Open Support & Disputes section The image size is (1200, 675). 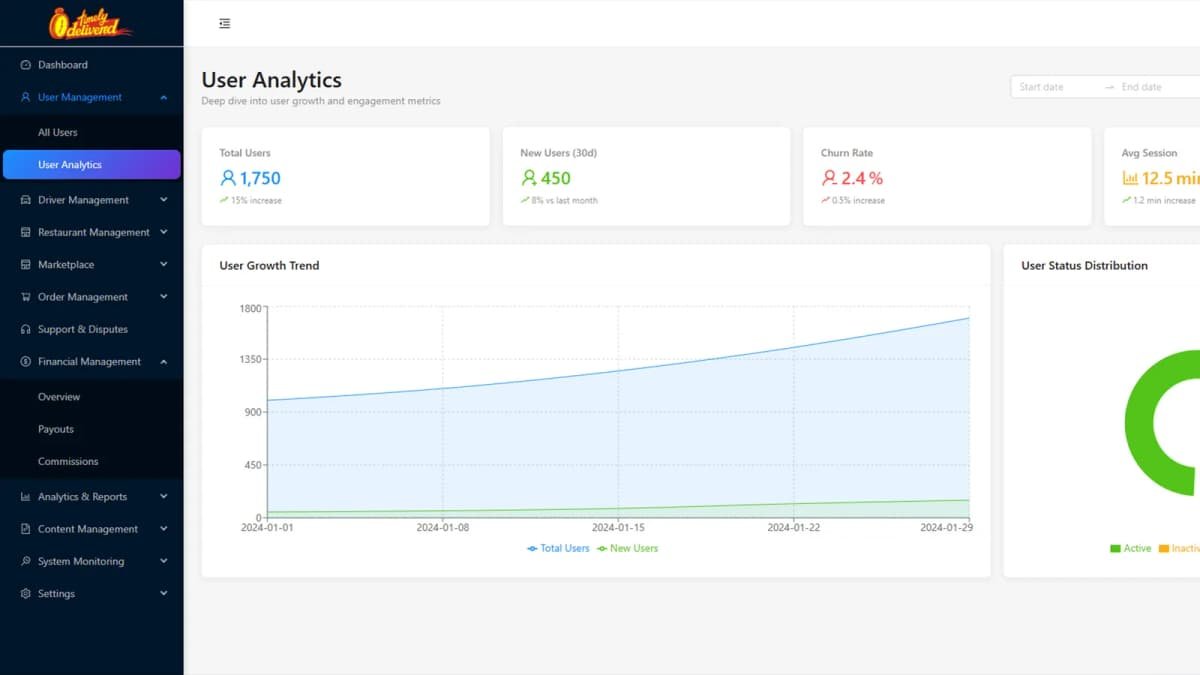92,329
